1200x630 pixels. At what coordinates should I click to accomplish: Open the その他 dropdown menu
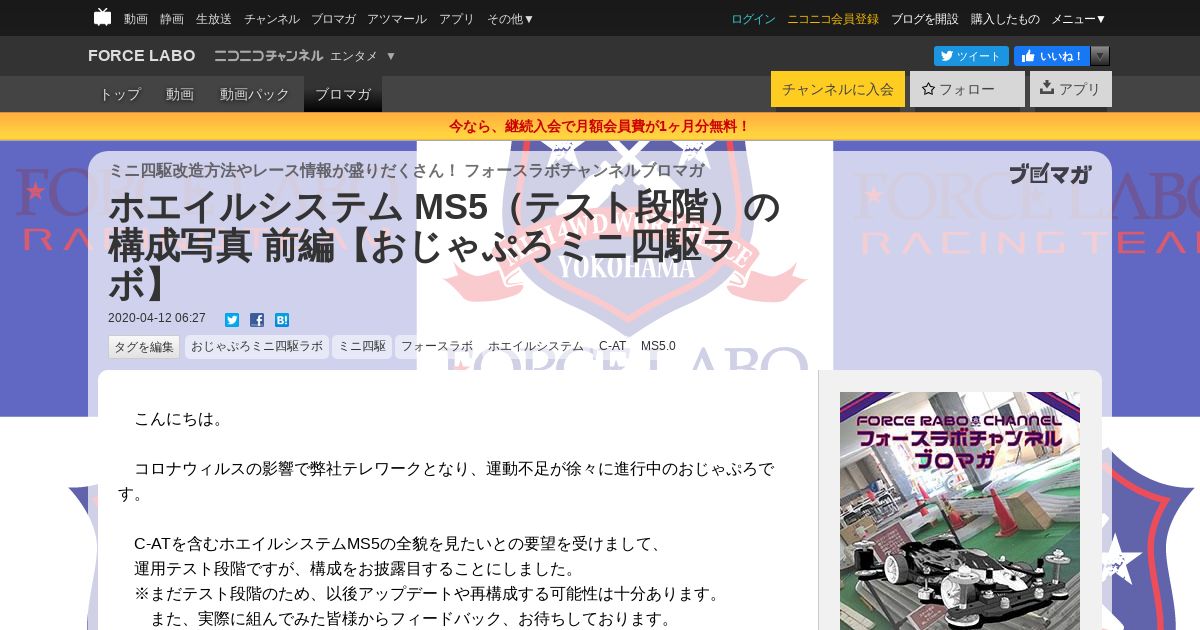[x=510, y=19]
